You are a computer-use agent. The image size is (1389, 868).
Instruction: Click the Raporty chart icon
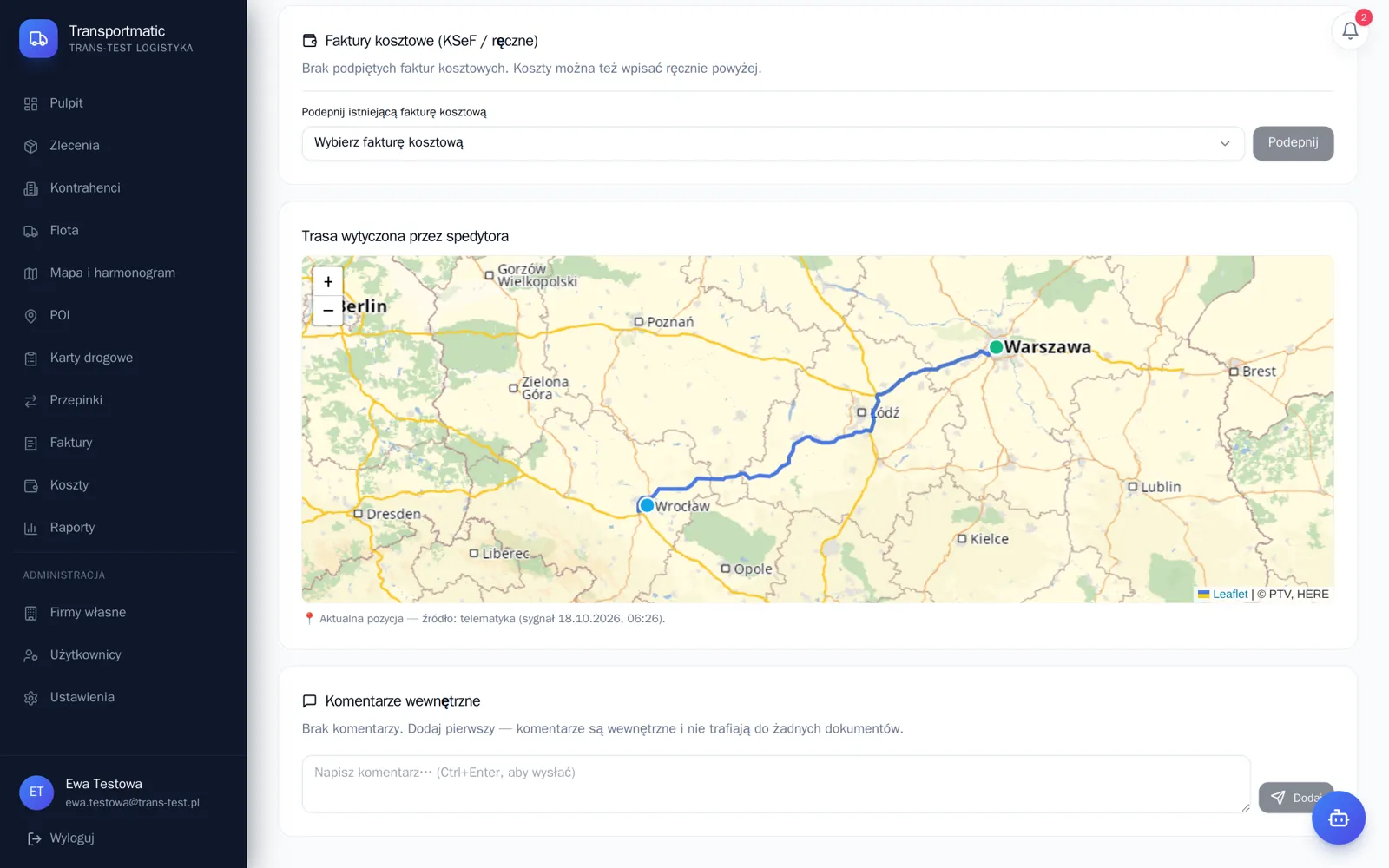click(31, 528)
